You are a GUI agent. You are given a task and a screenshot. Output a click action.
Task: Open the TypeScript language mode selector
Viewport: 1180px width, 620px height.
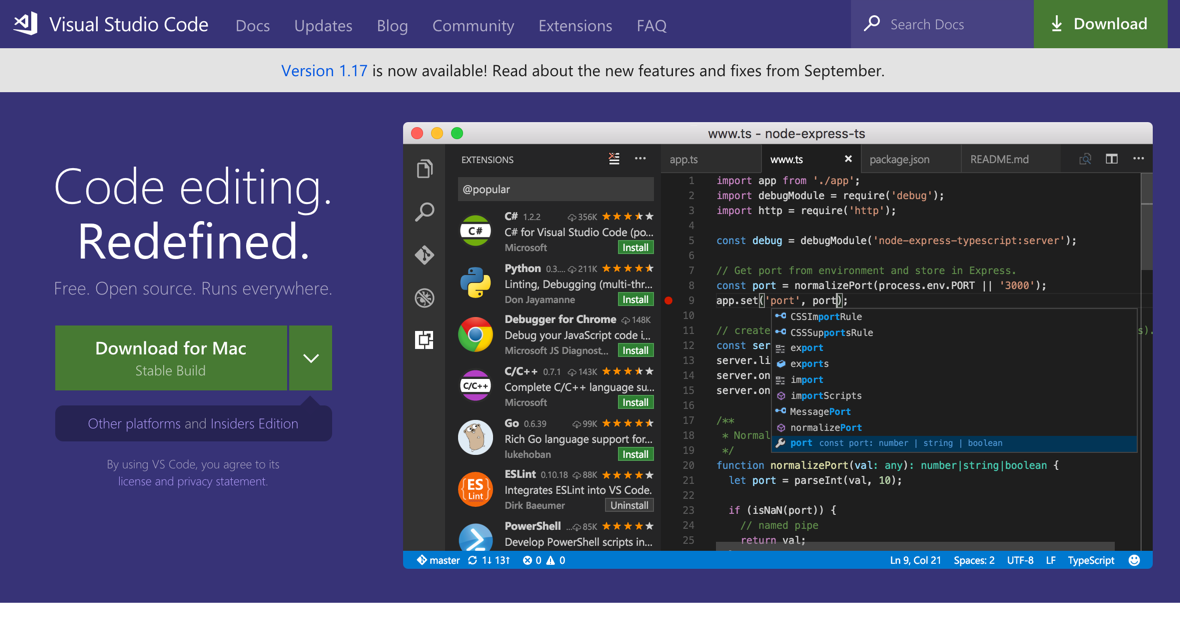coord(1090,561)
